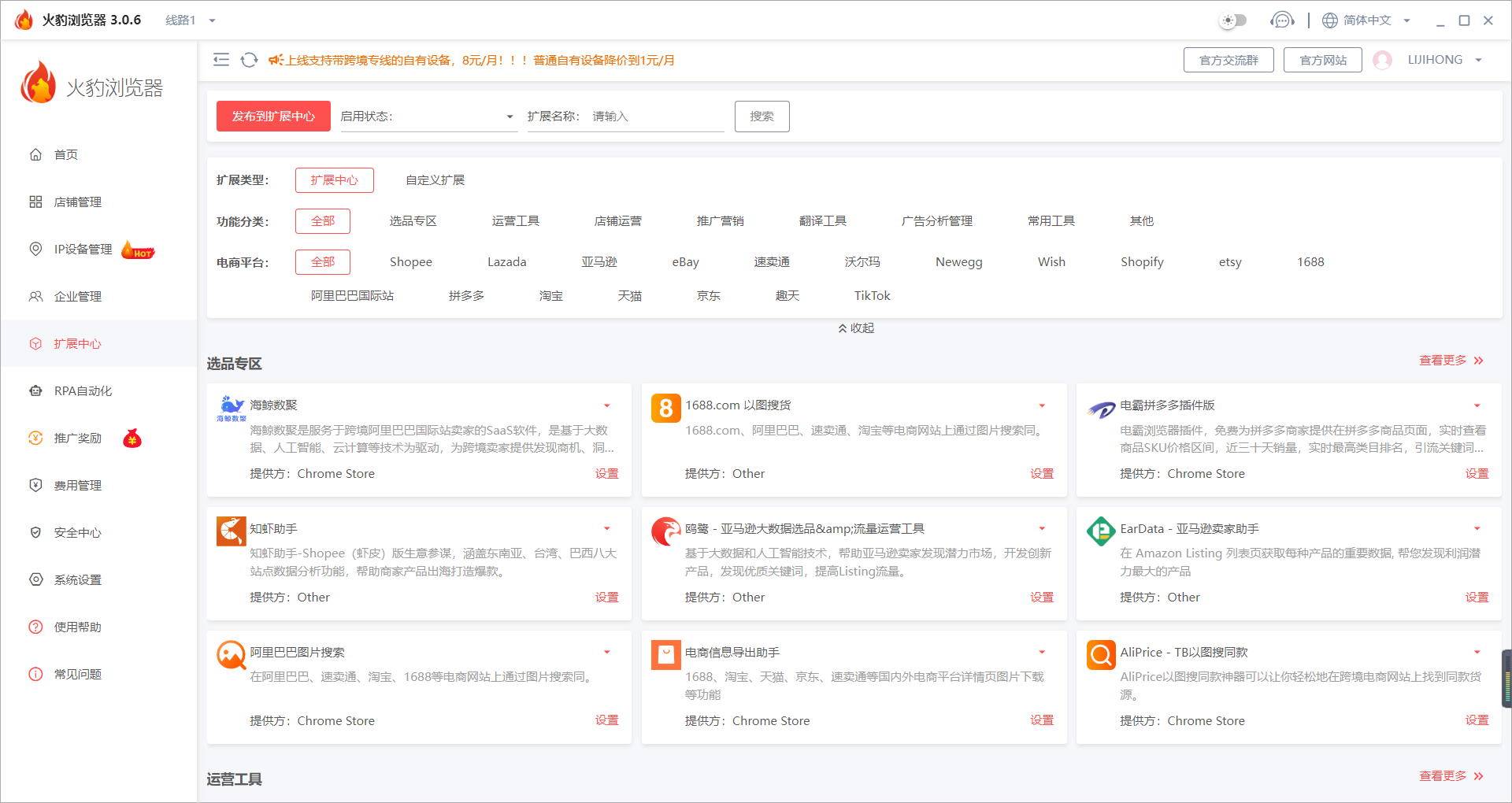Open the 启用状态 status dropdown
Viewport: 1512px width, 803px height.
429,117
